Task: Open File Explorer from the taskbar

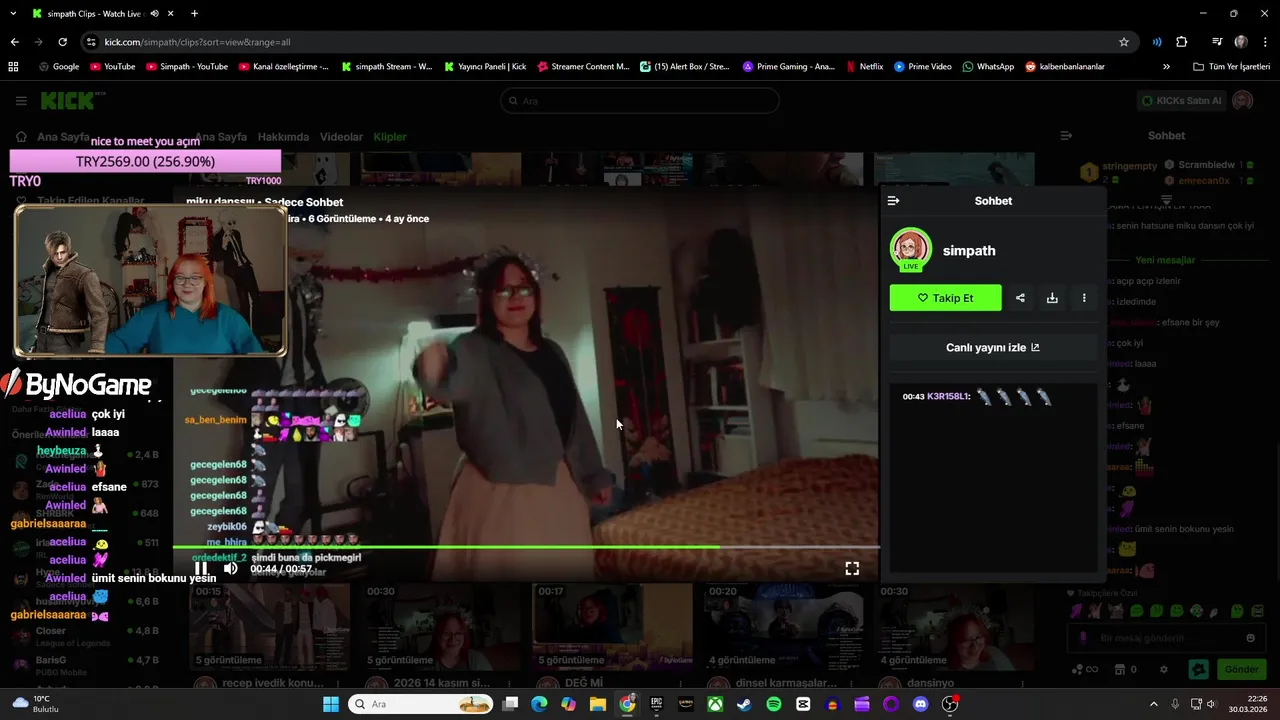Action: click(x=598, y=704)
